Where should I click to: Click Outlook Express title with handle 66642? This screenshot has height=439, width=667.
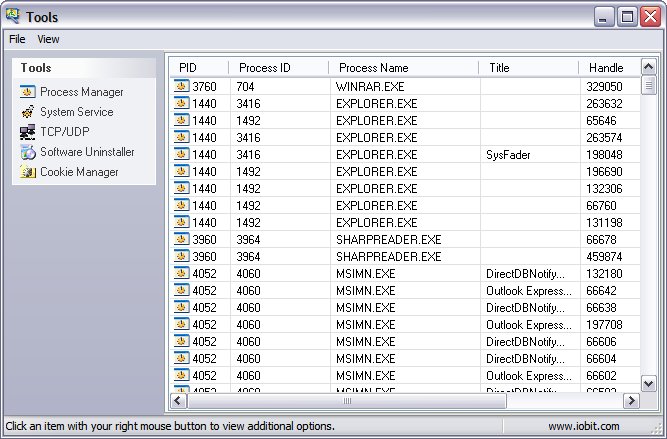coord(529,291)
